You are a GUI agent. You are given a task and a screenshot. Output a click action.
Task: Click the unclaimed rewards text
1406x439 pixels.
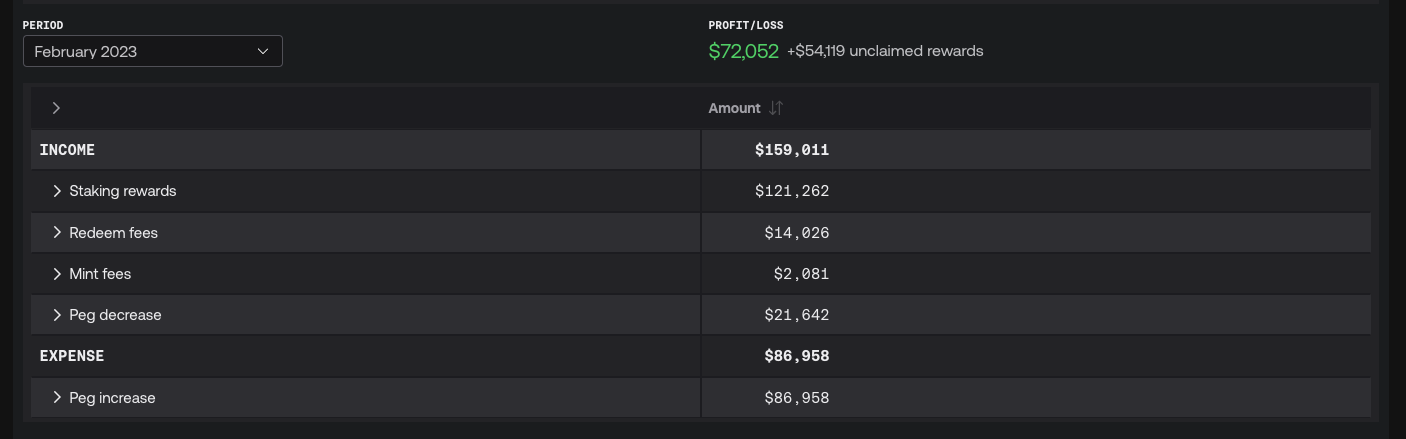pos(885,51)
